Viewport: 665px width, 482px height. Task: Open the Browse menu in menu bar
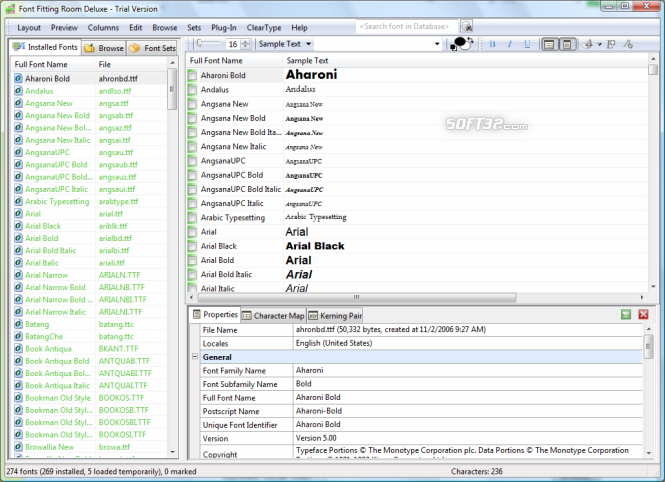[165, 28]
